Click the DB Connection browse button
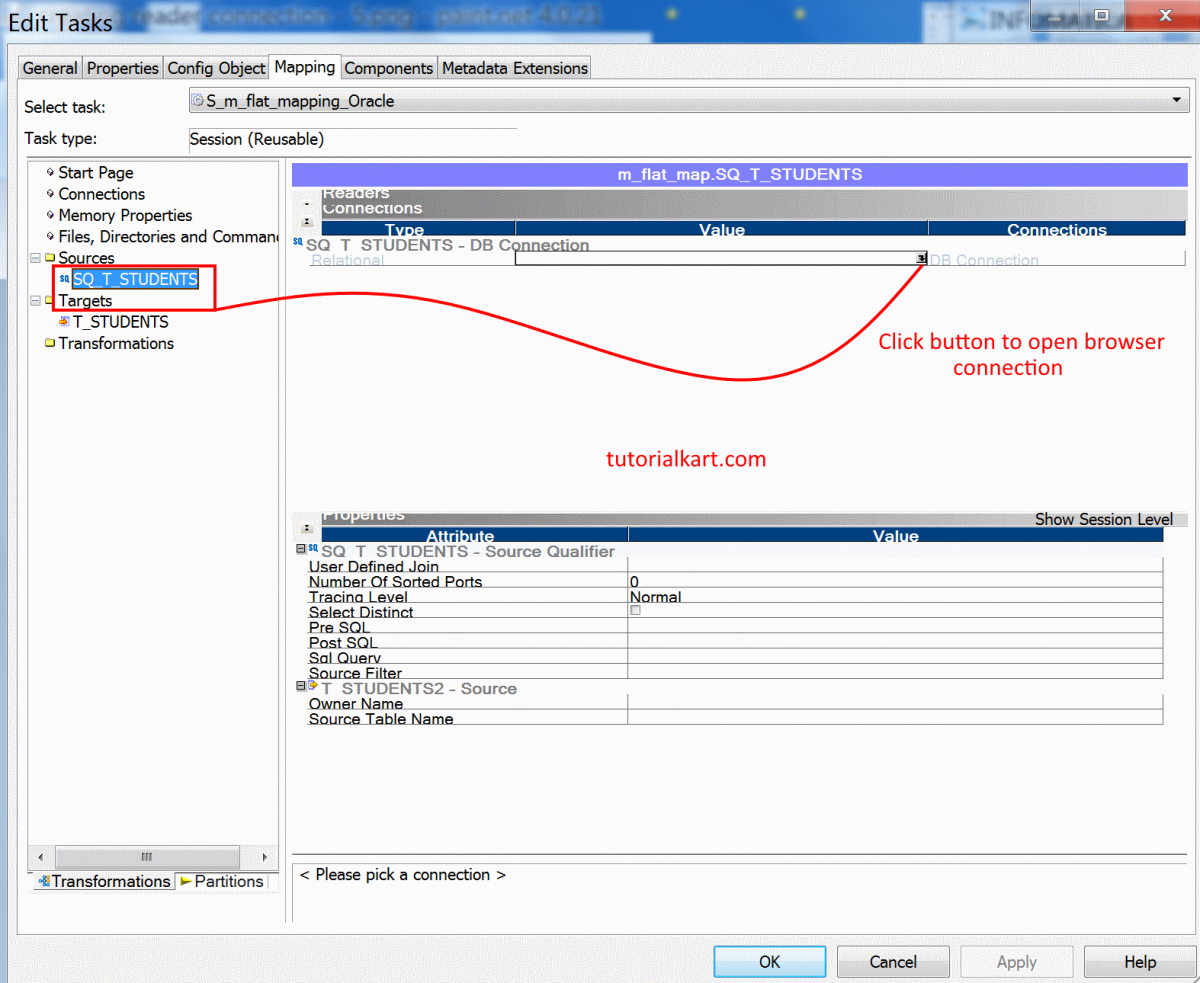Viewport: 1200px width, 983px height. [921, 258]
